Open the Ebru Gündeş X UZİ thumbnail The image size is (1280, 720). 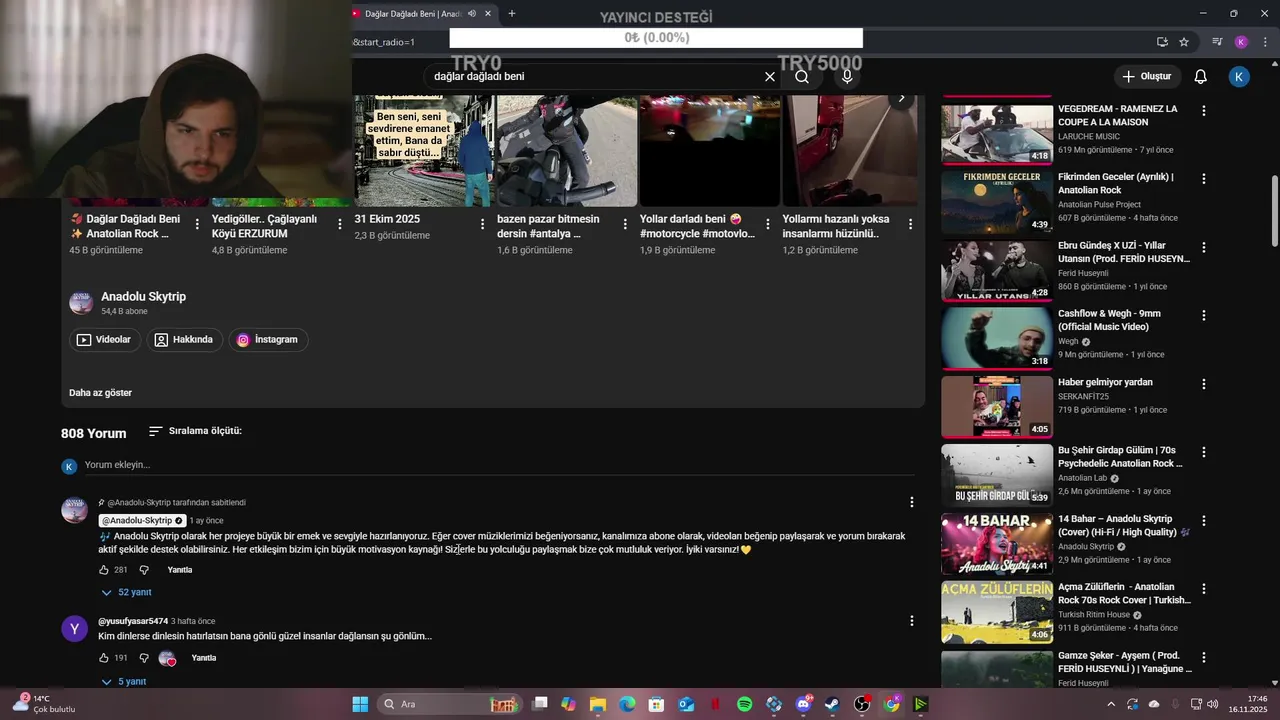[997, 271]
